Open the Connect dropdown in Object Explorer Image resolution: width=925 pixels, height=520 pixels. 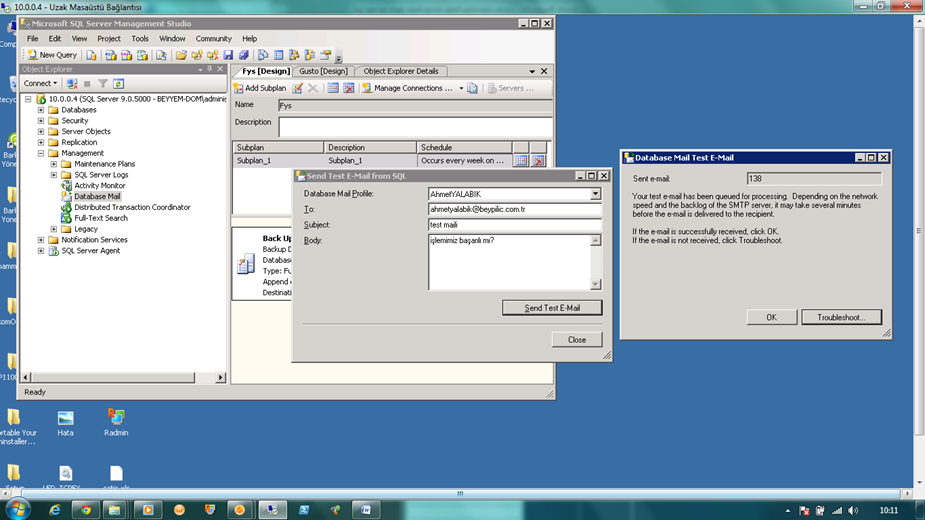41,84
